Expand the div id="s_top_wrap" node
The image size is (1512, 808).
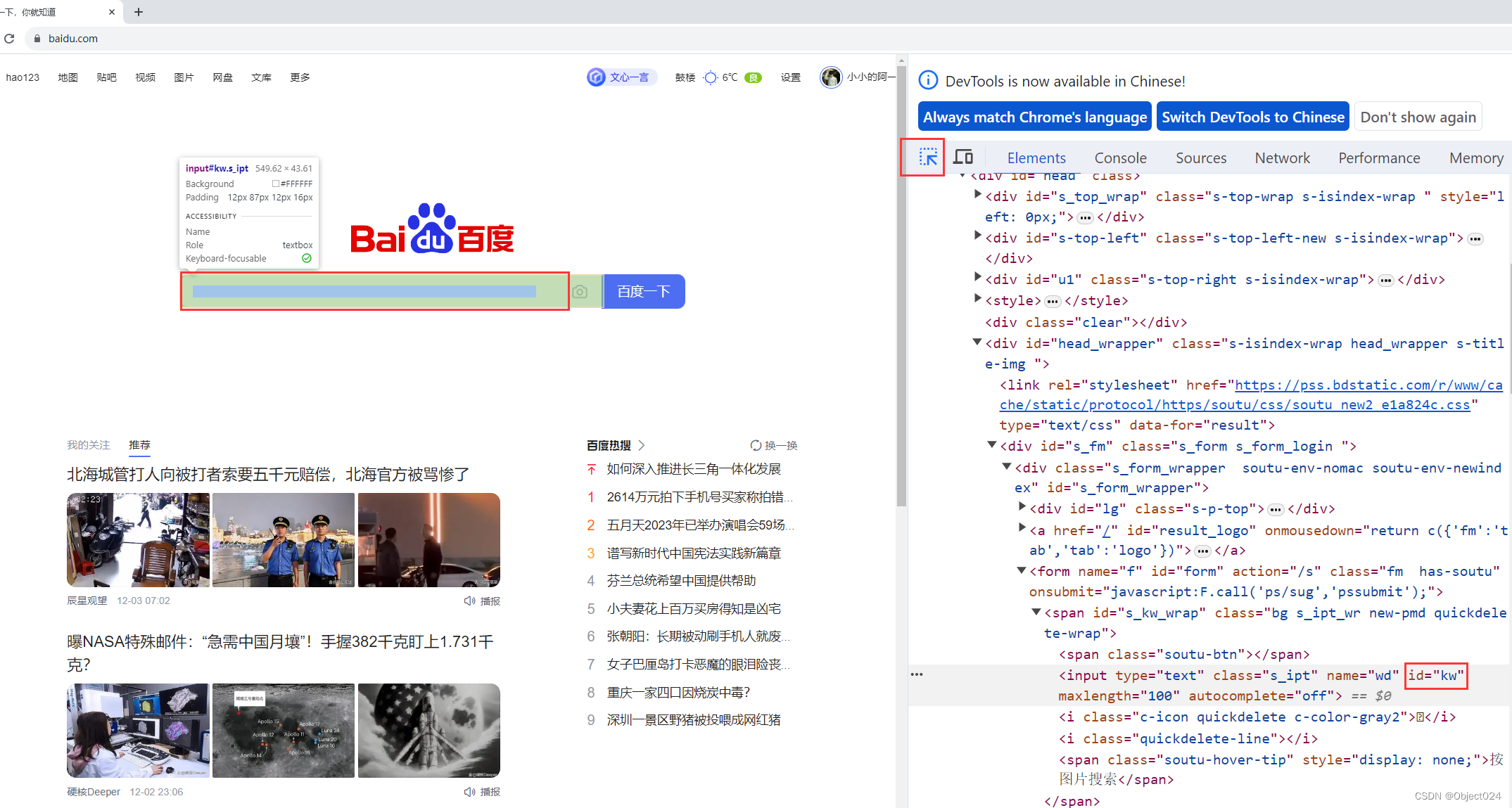[x=977, y=195]
